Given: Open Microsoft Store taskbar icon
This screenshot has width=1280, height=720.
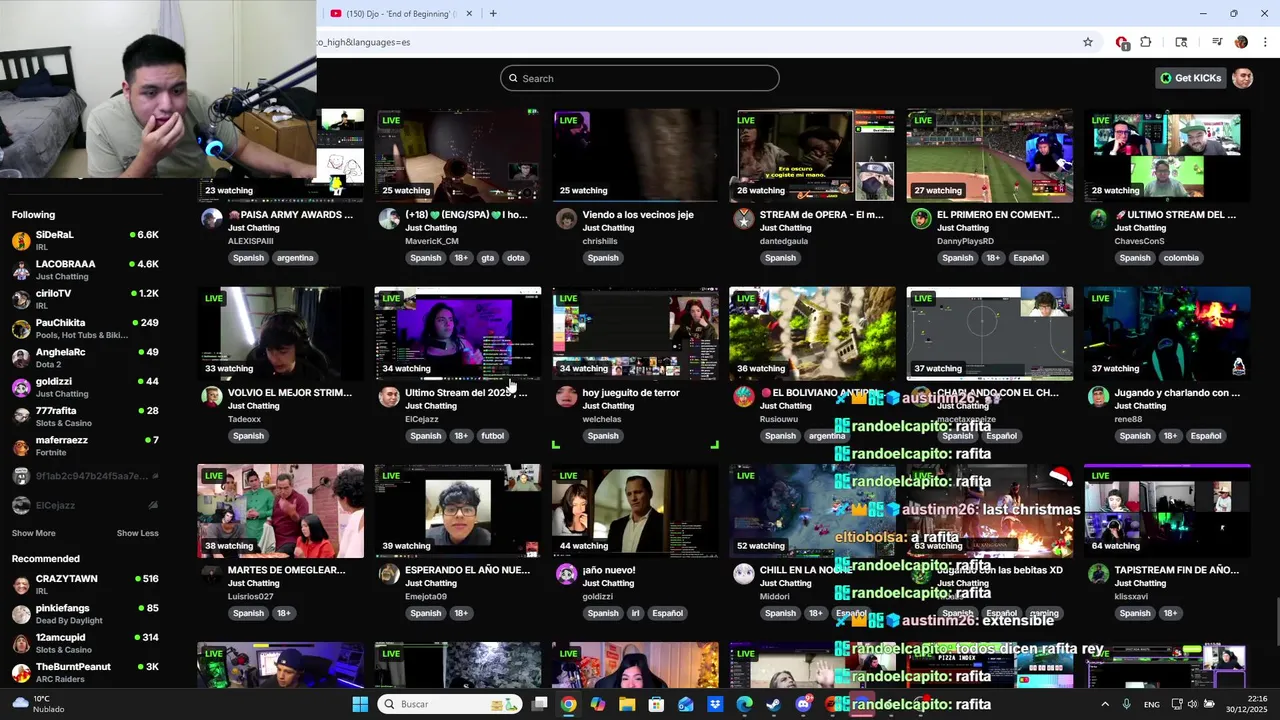Looking at the screenshot, I should (x=656, y=704).
